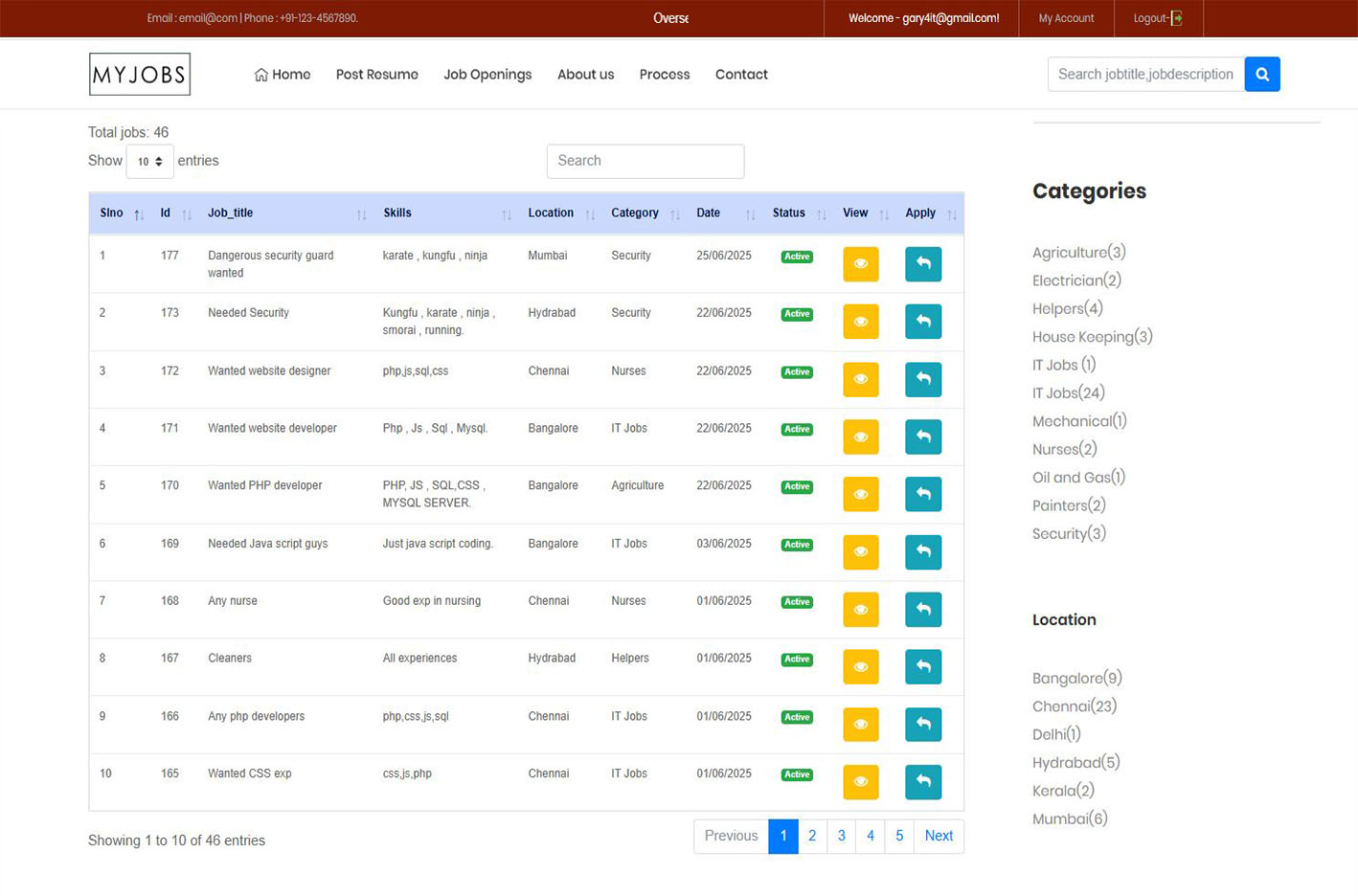Open Process menu item

(665, 74)
